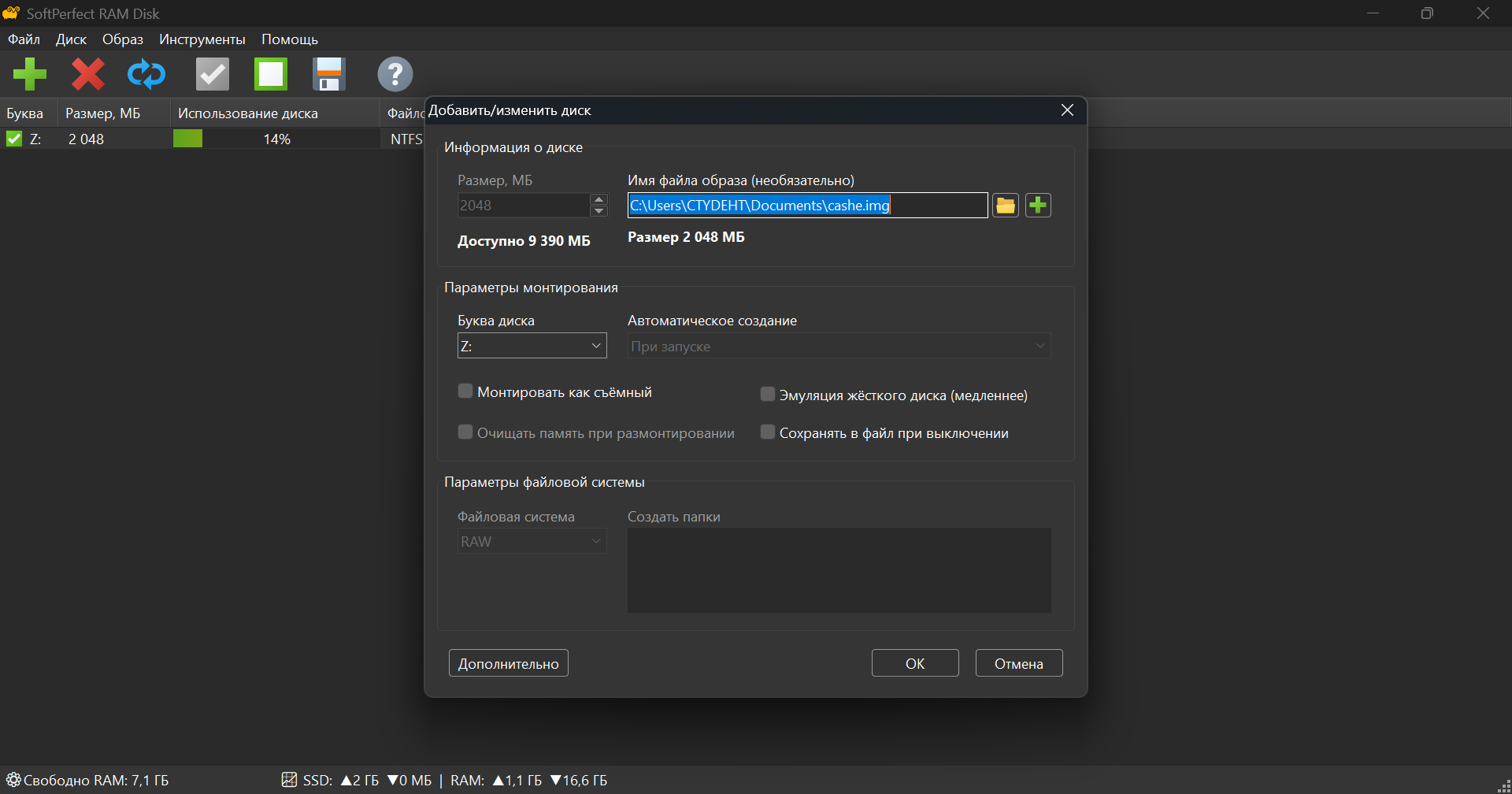Create new image with green plus icon in dialog
Viewport: 1512px width, 794px height.
(1038, 206)
